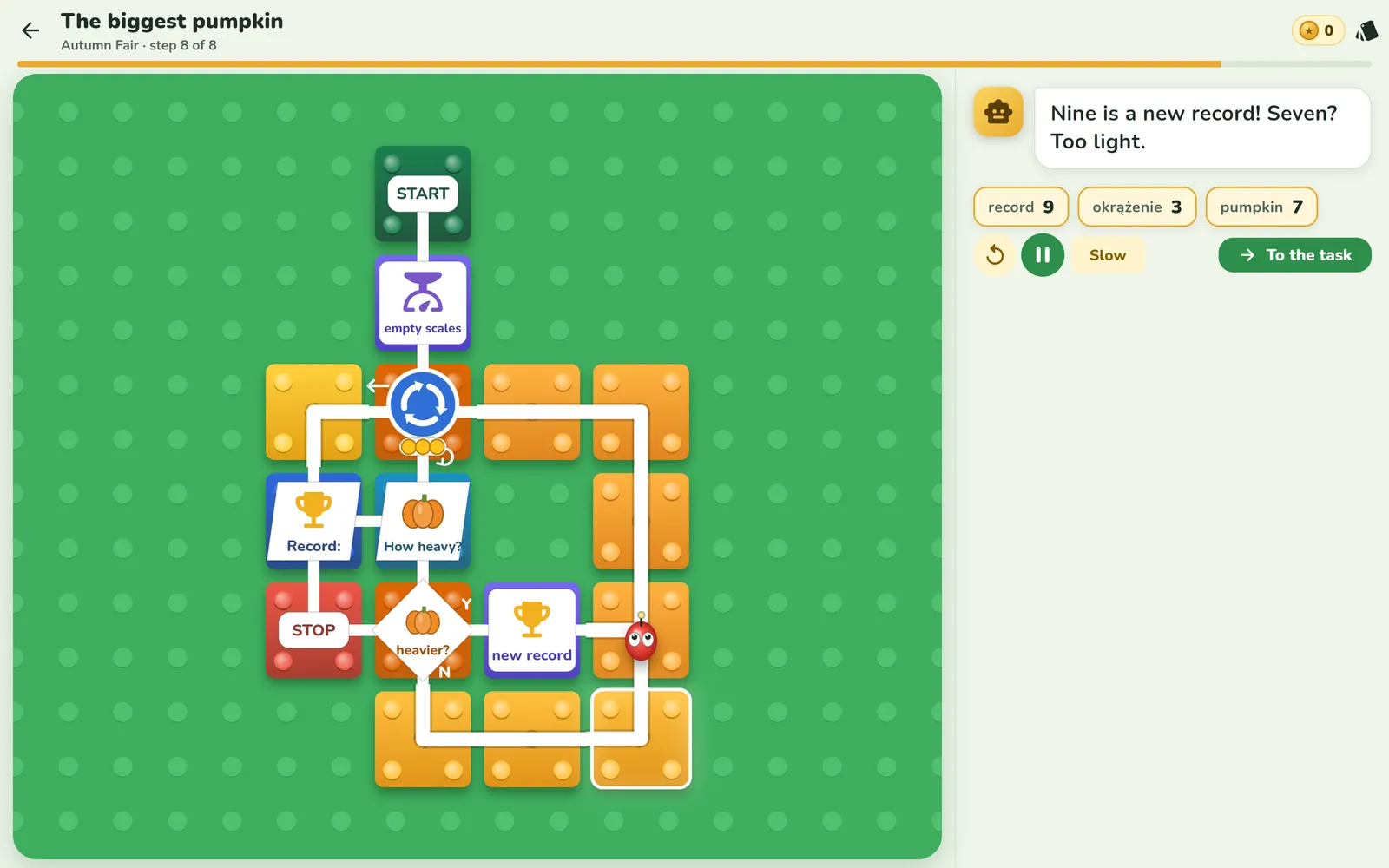The width and height of the screenshot is (1389, 868).
Task: Select the How heavy? pumpkin block
Action: [423, 521]
